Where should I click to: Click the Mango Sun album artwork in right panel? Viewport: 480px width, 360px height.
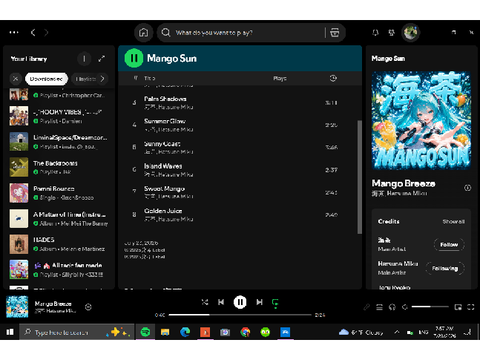(x=421, y=121)
